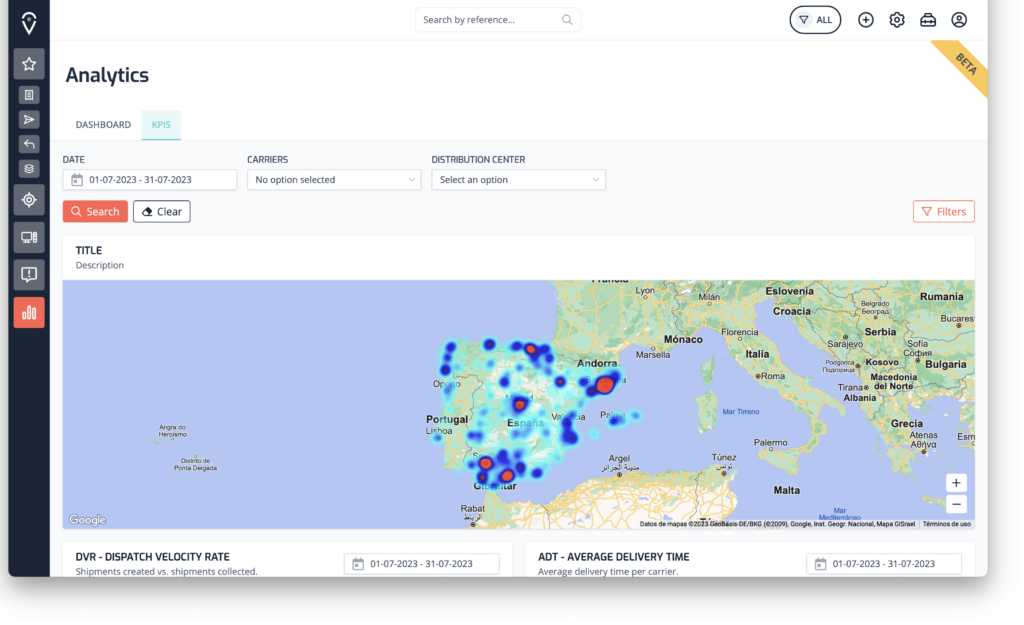Image resolution: width=1024 pixels, height=625 pixels.
Task: Click the Description text under TITLE
Action: coord(100,265)
